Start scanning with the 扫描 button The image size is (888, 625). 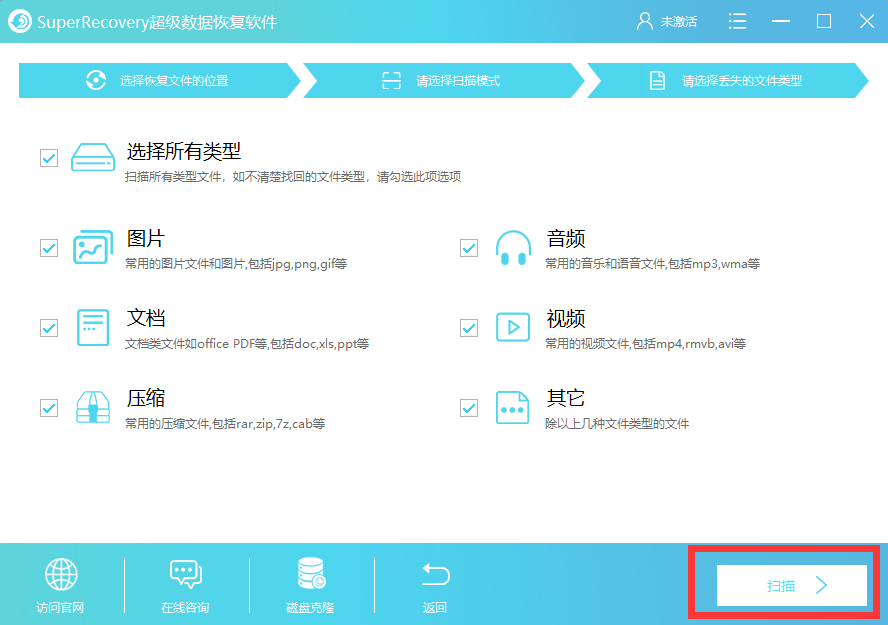(792, 585)
